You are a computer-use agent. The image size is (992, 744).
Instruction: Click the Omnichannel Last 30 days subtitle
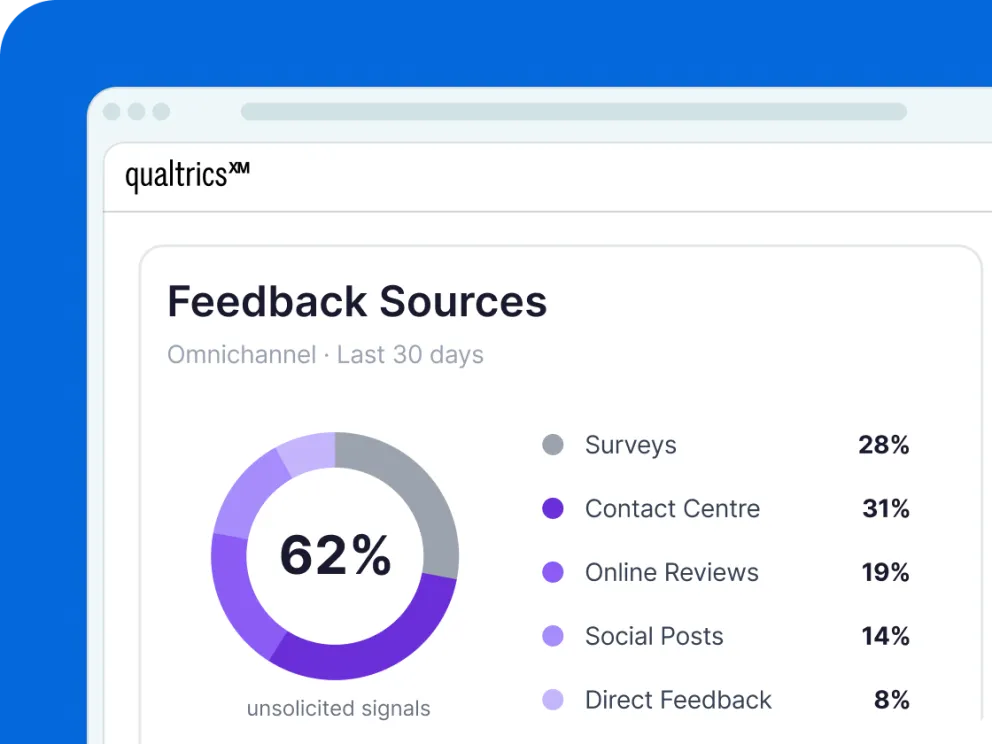click(x=325, y=355)
